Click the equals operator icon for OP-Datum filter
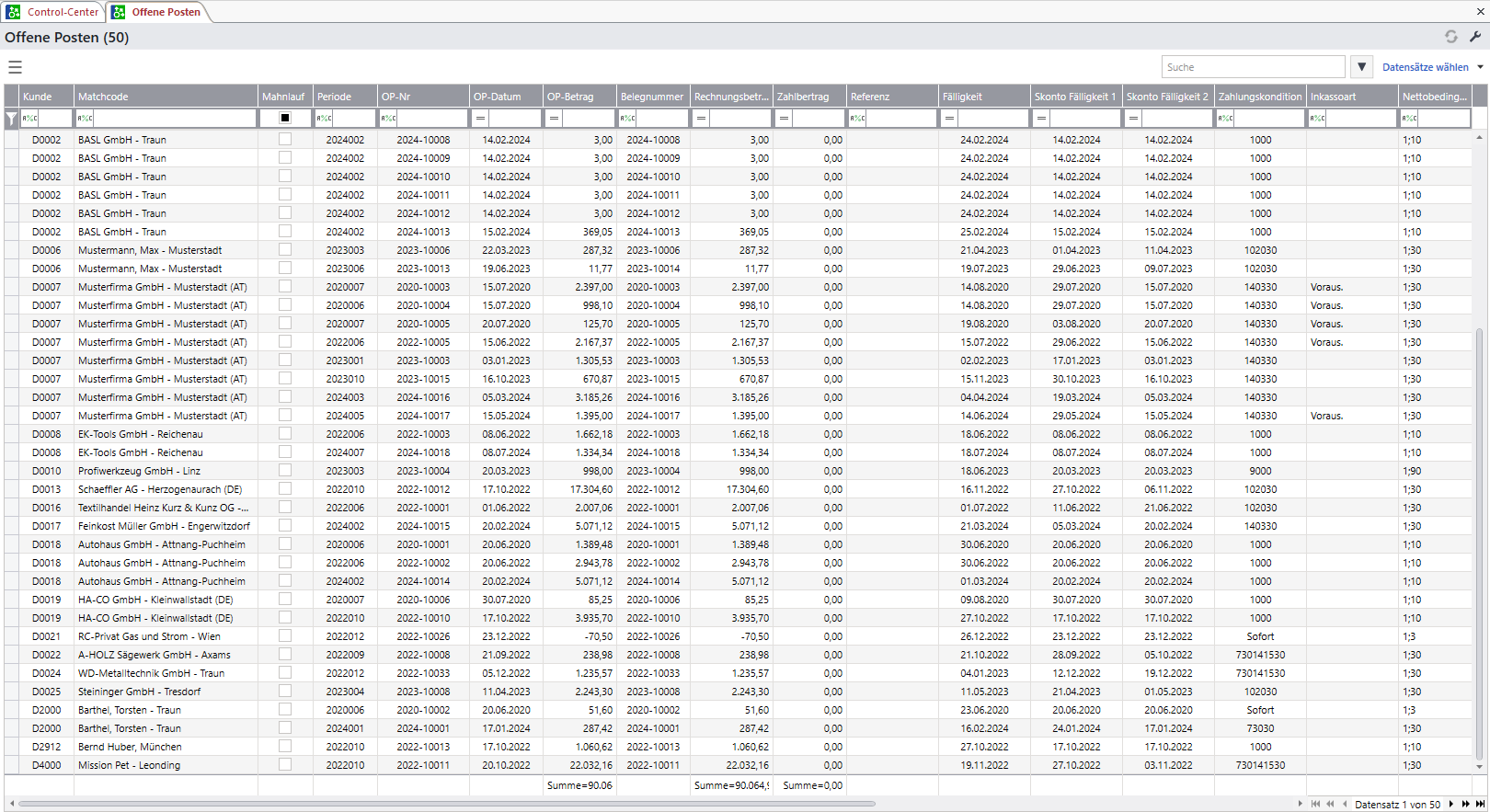1490x812 pixels. pos(480,119)
